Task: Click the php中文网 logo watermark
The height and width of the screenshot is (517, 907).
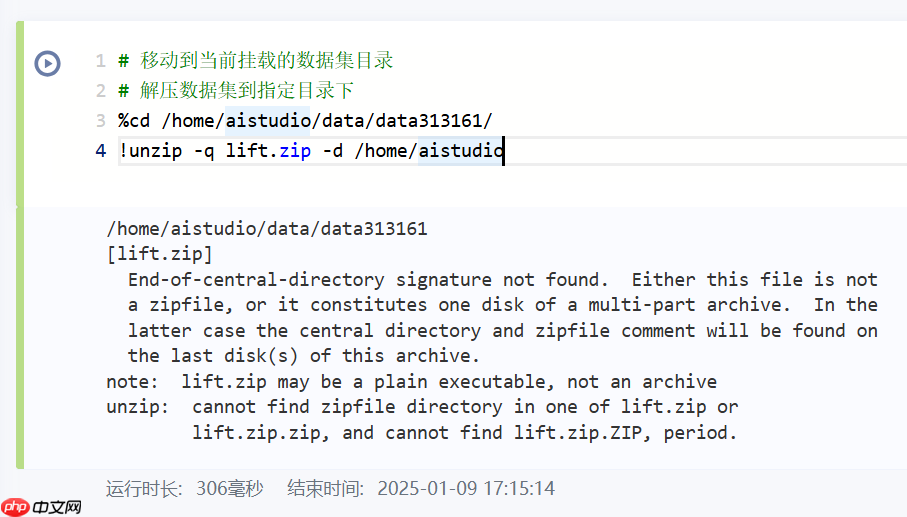Action: 42,507
